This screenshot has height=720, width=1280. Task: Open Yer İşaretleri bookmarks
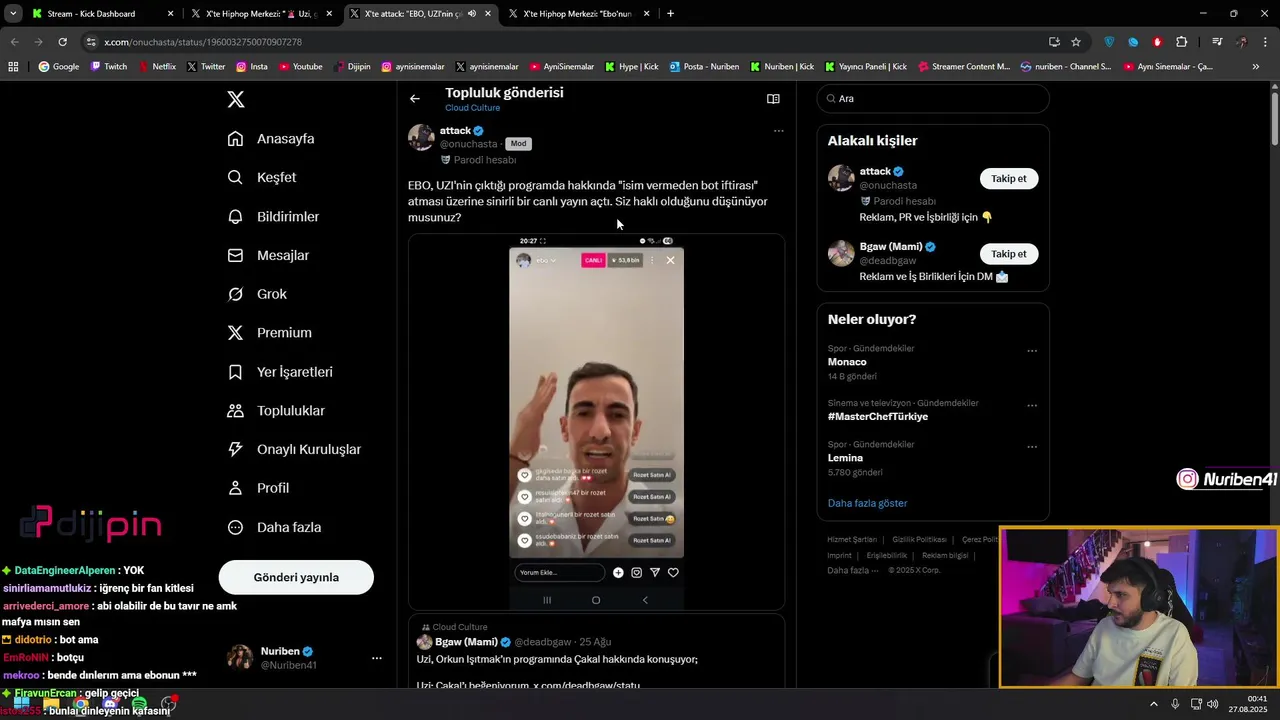click(280, 372)
